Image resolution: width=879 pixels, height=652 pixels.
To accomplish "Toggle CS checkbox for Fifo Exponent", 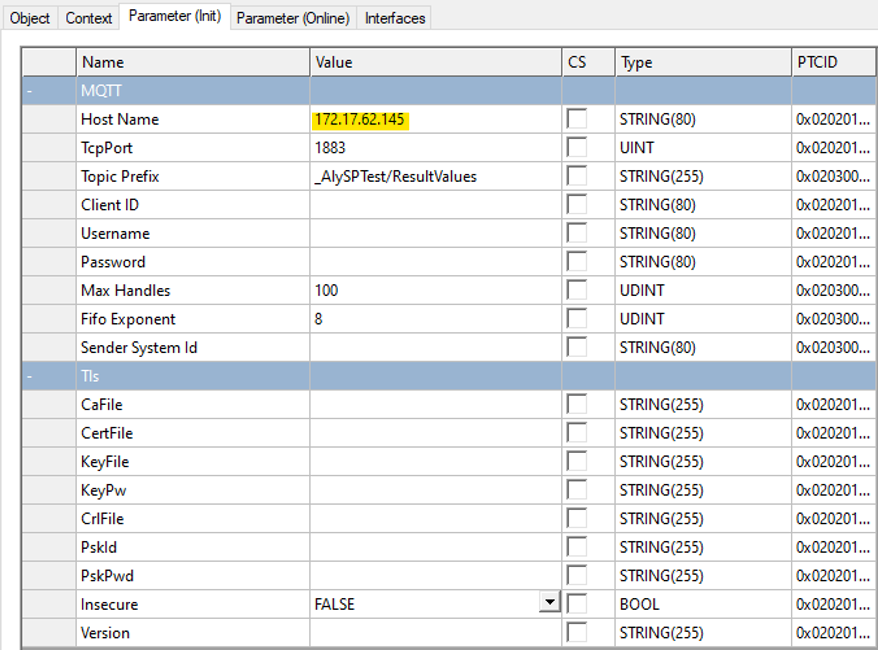I will (577, 319).
